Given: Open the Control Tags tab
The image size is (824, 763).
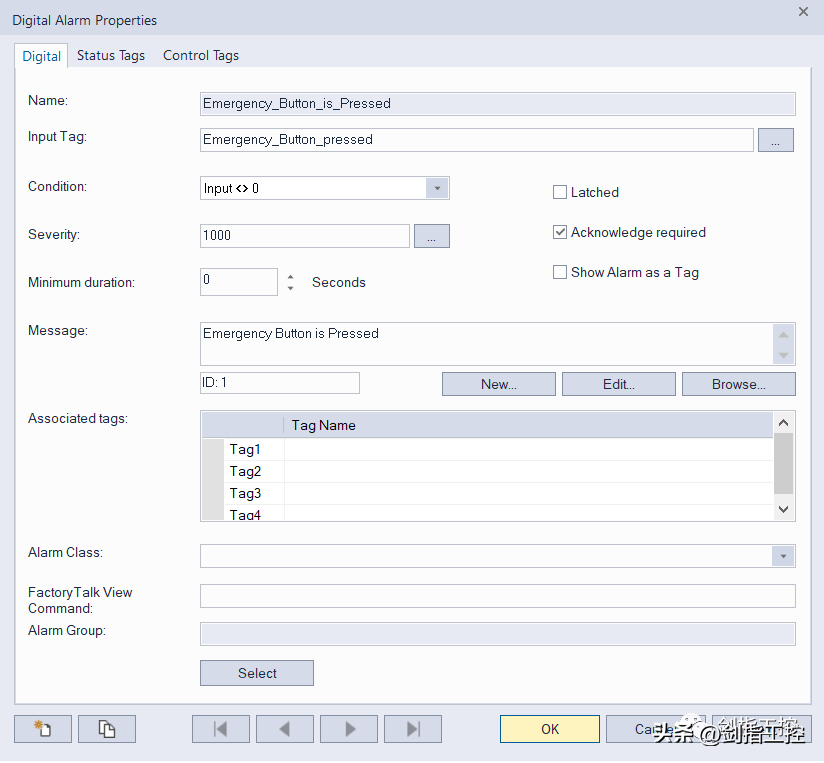Looking at the screenshot, I should coord(201,55).
